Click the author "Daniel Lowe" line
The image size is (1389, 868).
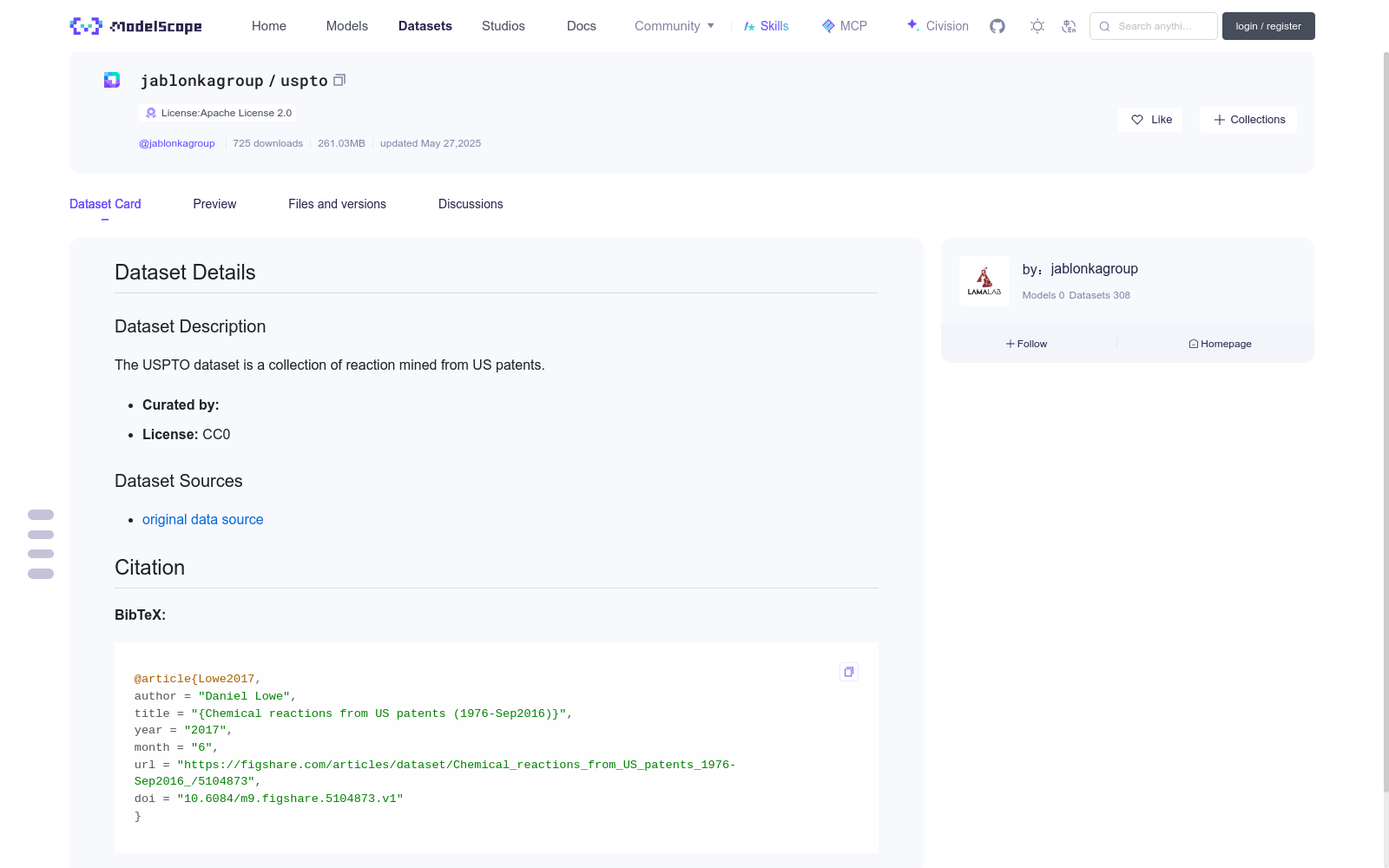point(215,696)
